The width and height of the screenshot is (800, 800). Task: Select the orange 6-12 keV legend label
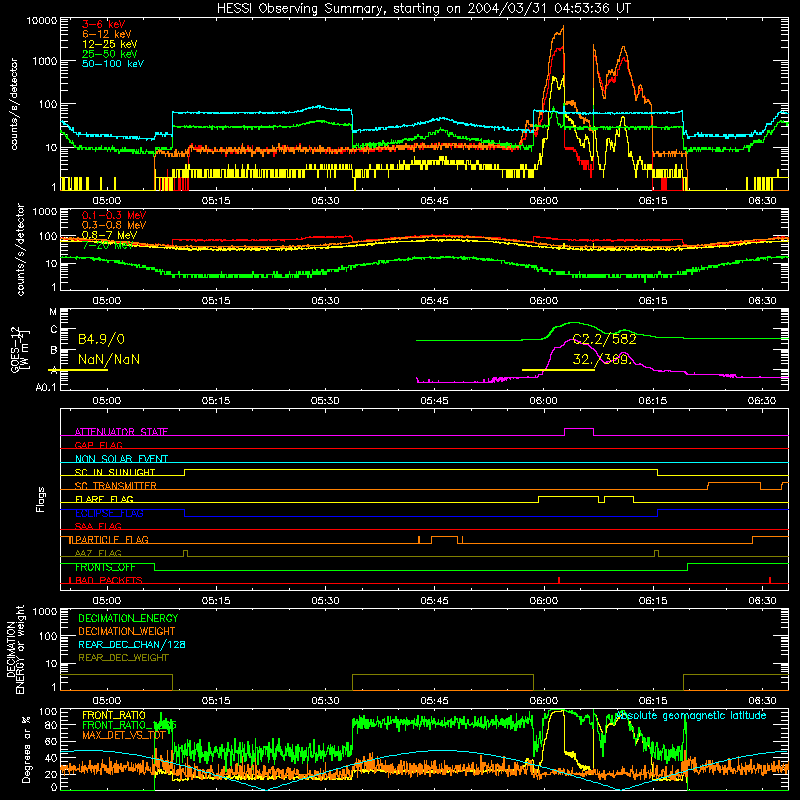point(107,34)
